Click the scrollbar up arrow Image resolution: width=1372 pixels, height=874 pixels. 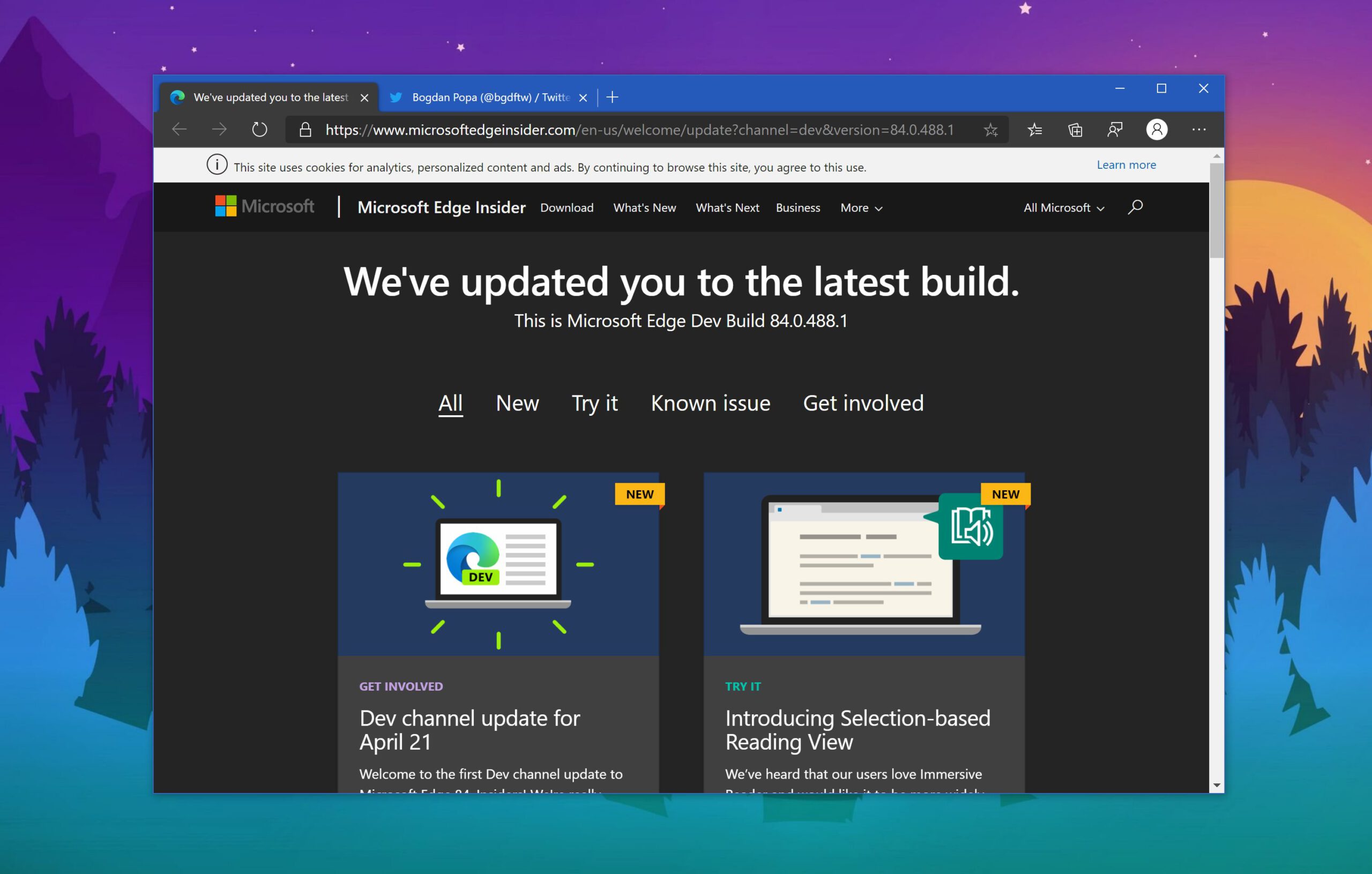[x=1217, y=155]
